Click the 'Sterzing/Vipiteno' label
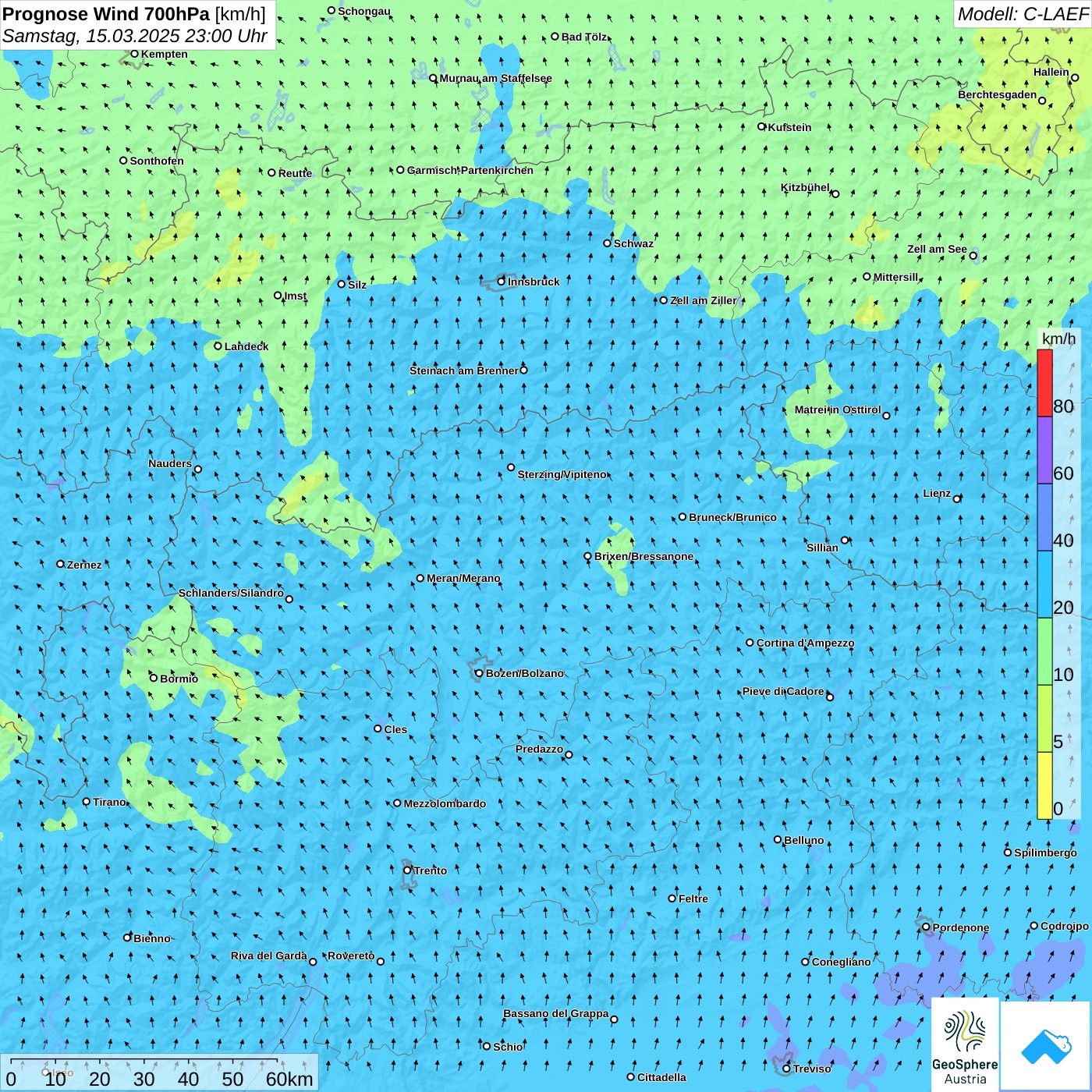 [x=562, y=474]
